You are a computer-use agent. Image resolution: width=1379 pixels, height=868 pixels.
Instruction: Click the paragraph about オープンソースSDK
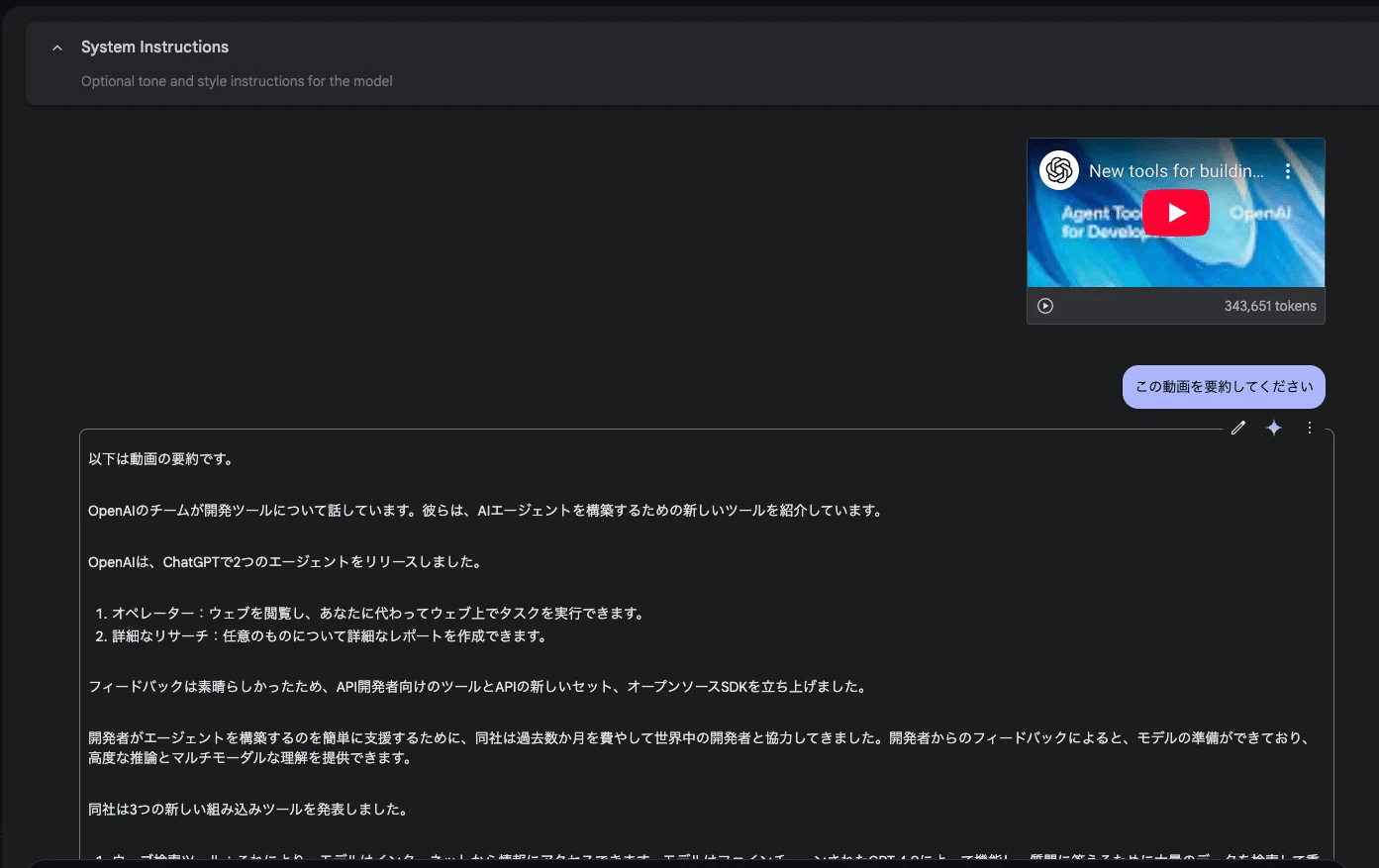point(478,687)
